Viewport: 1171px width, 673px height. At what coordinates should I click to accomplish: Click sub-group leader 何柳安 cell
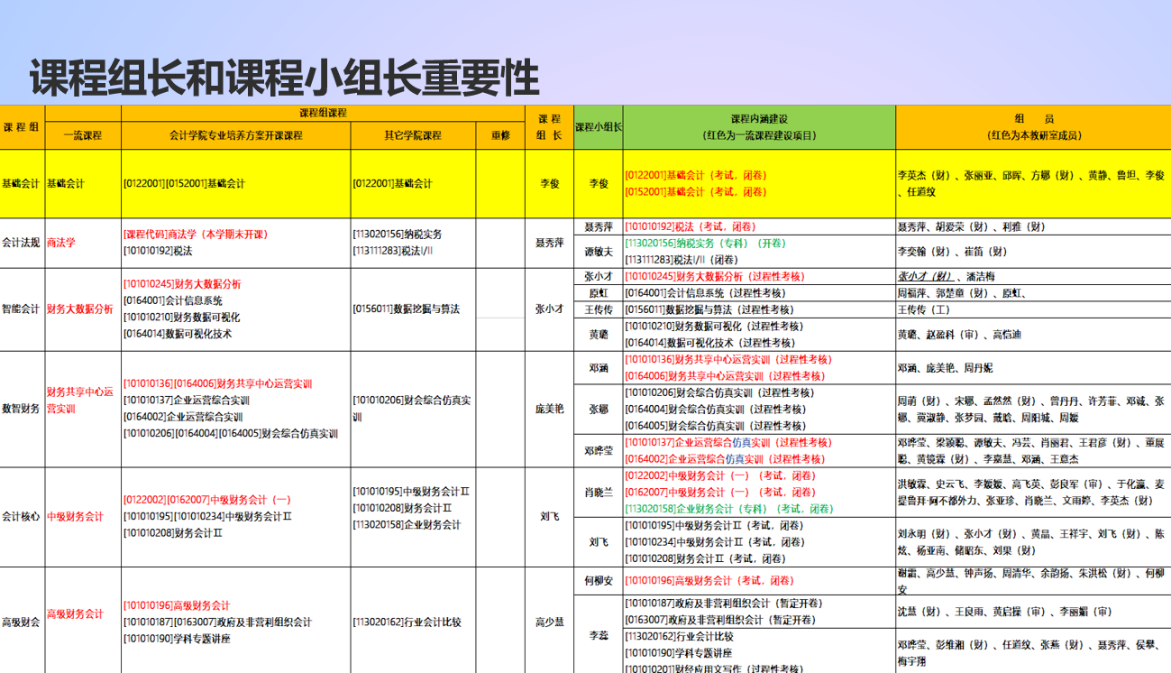(598, 581)
